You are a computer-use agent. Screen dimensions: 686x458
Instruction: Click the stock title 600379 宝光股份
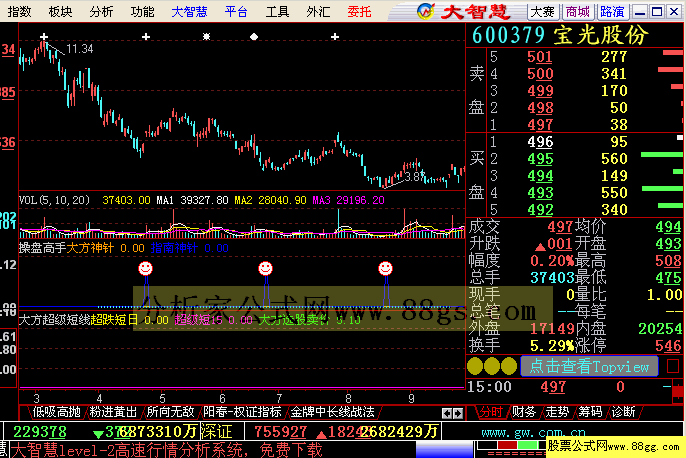[560, 35]
